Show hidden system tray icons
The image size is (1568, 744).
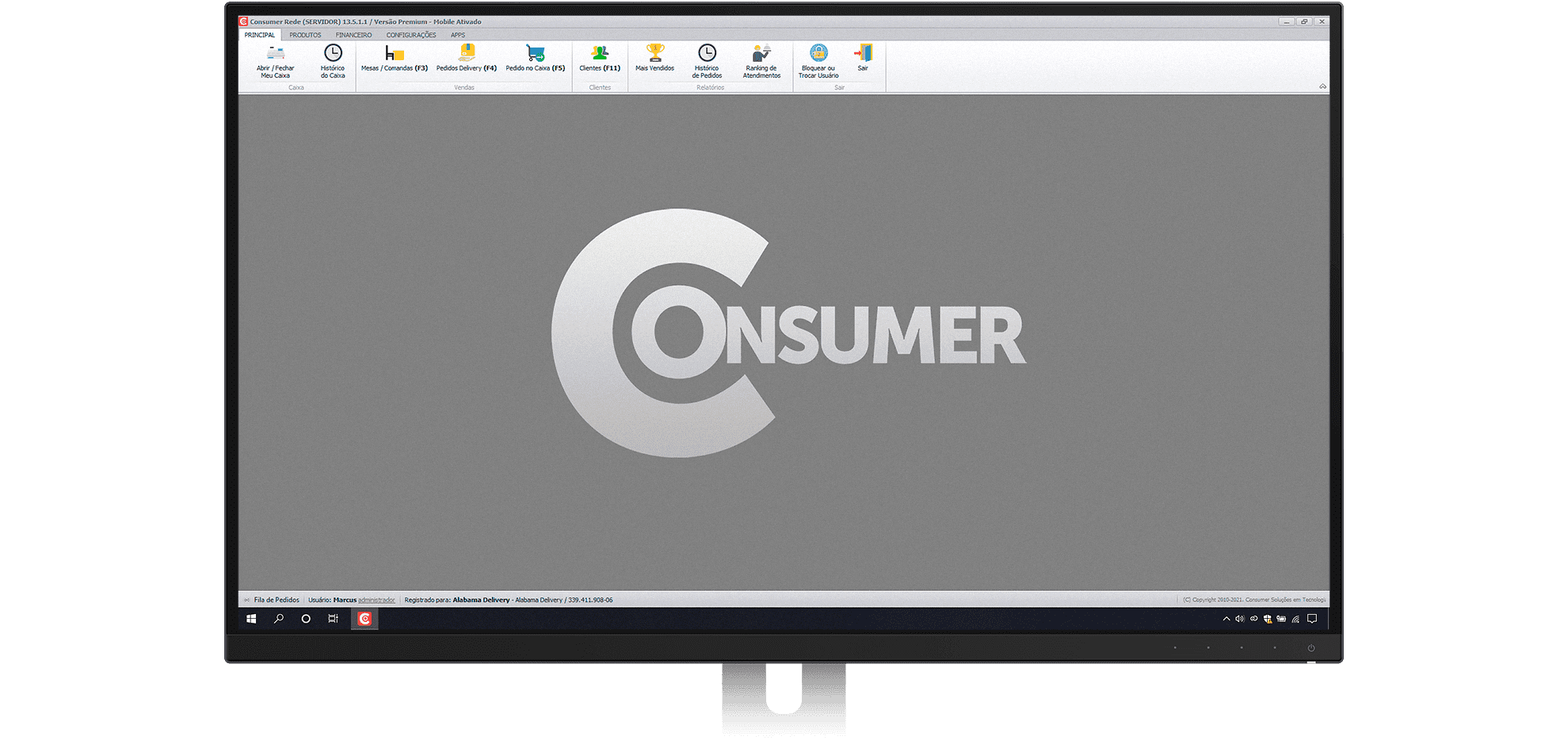1227,619
